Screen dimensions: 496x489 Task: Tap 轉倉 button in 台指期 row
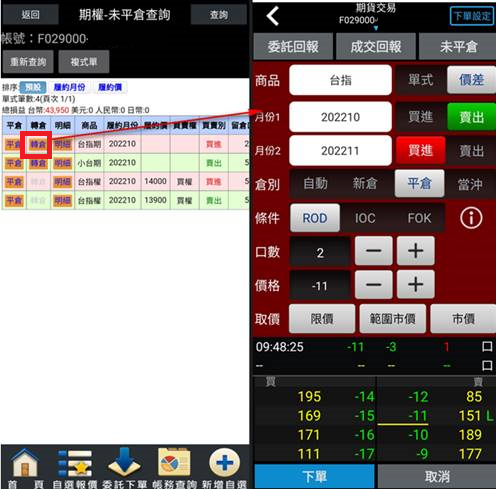pyautogui.click(x=38, y=144)
